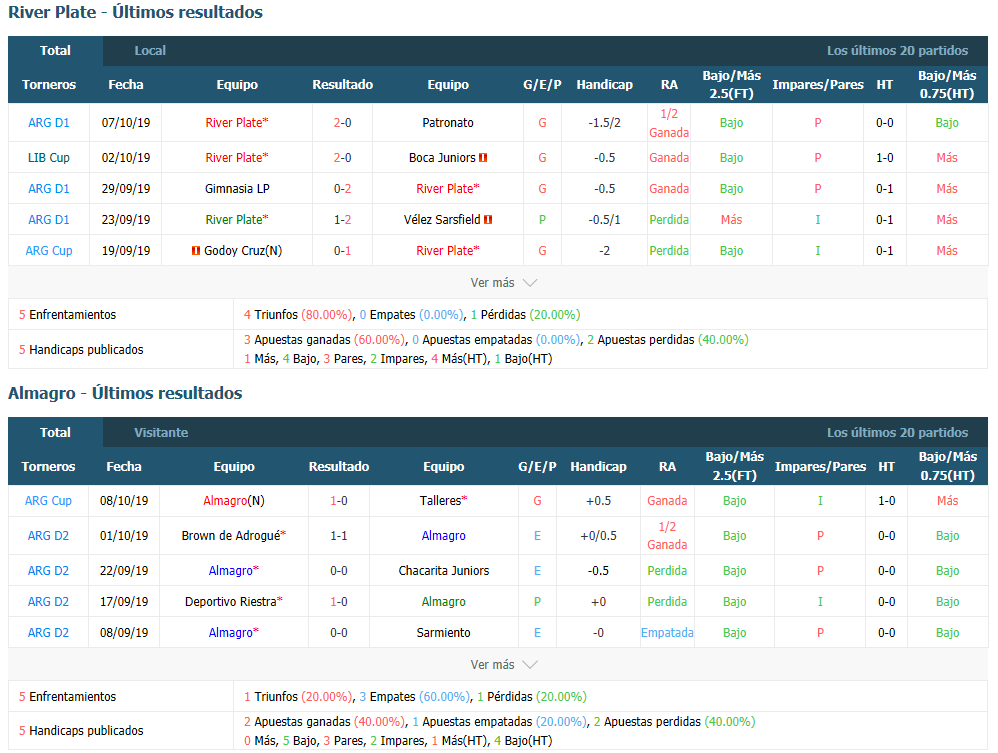Click the 0-1 result for Godoy Cruz match
The image size is (998, 753).
(342, 251)
